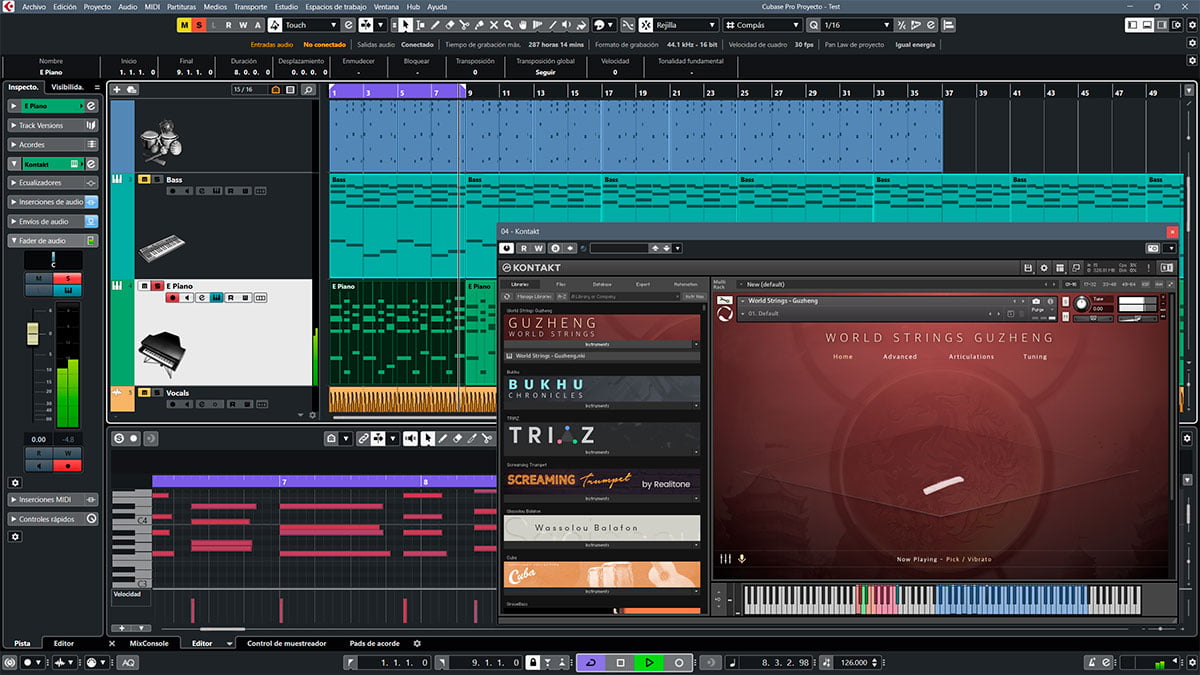Open the Touch automation mode dropdown
The width and height of the screenshot is (1200, 675).
311,24
